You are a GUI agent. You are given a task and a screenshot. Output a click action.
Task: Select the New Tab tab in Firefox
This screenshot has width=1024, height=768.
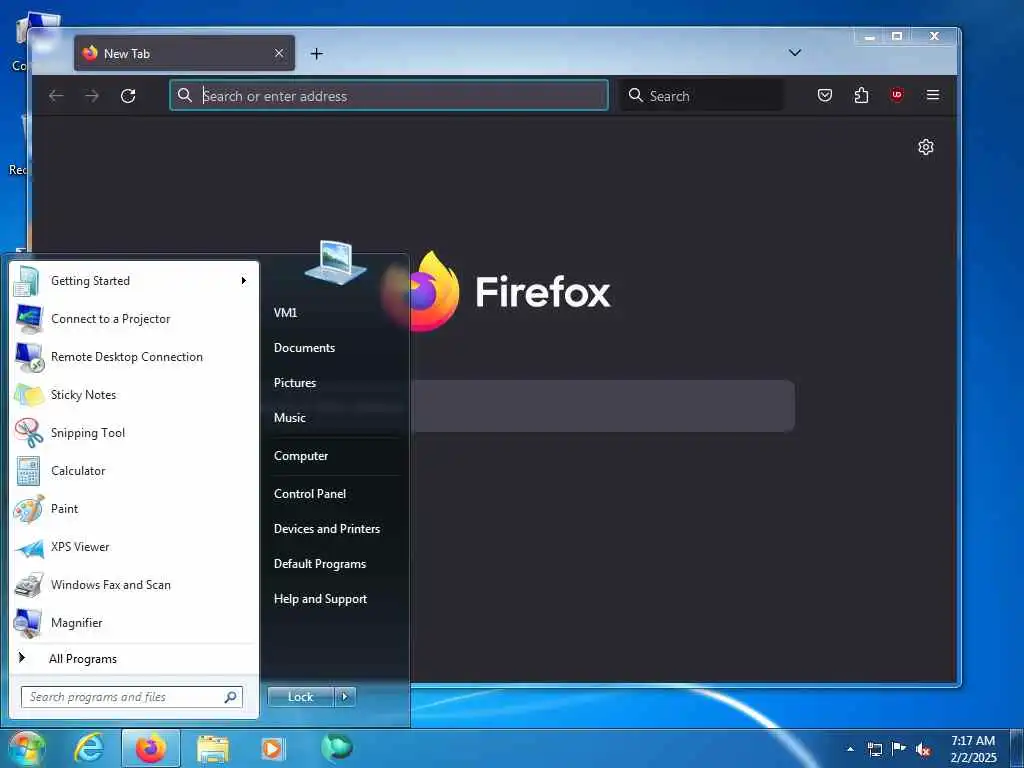pyautogui.click(x=184, y=54)
